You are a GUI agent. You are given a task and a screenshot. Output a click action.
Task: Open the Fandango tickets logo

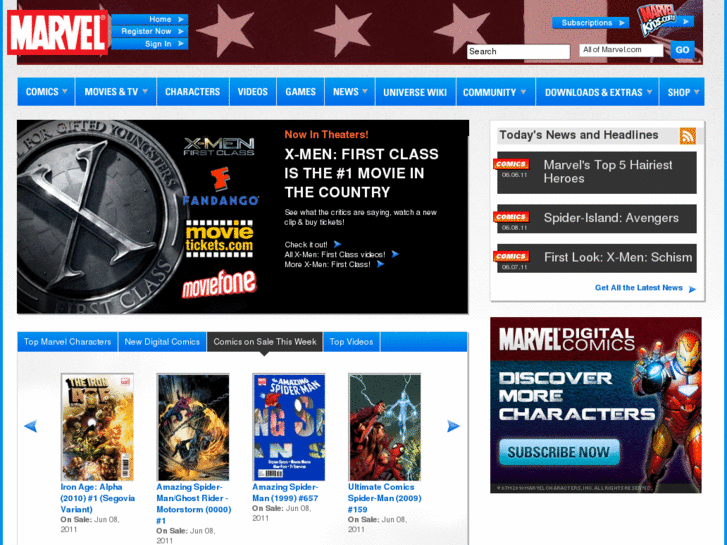[221, 187]
